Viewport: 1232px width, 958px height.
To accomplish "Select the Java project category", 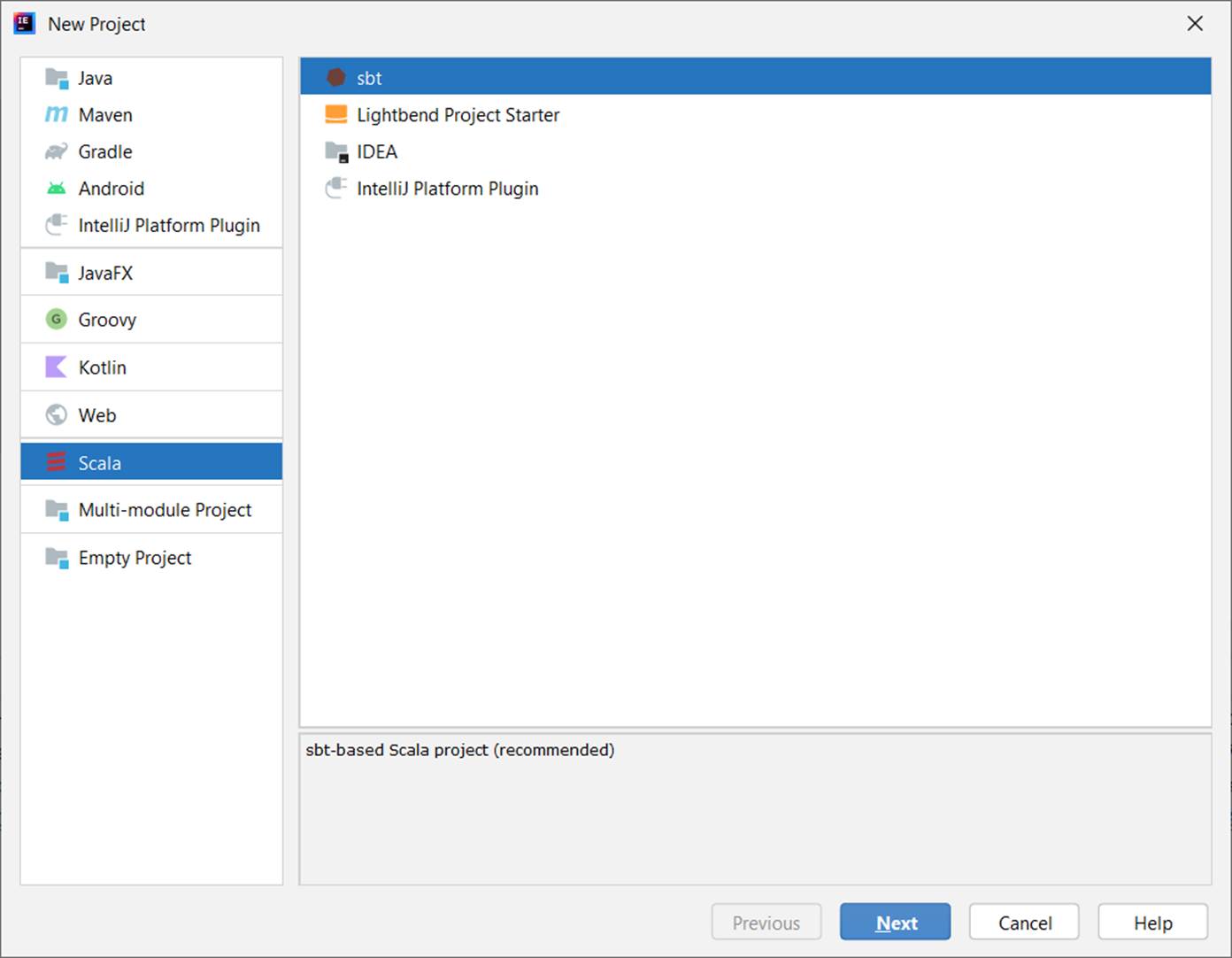I will [95, 78].
